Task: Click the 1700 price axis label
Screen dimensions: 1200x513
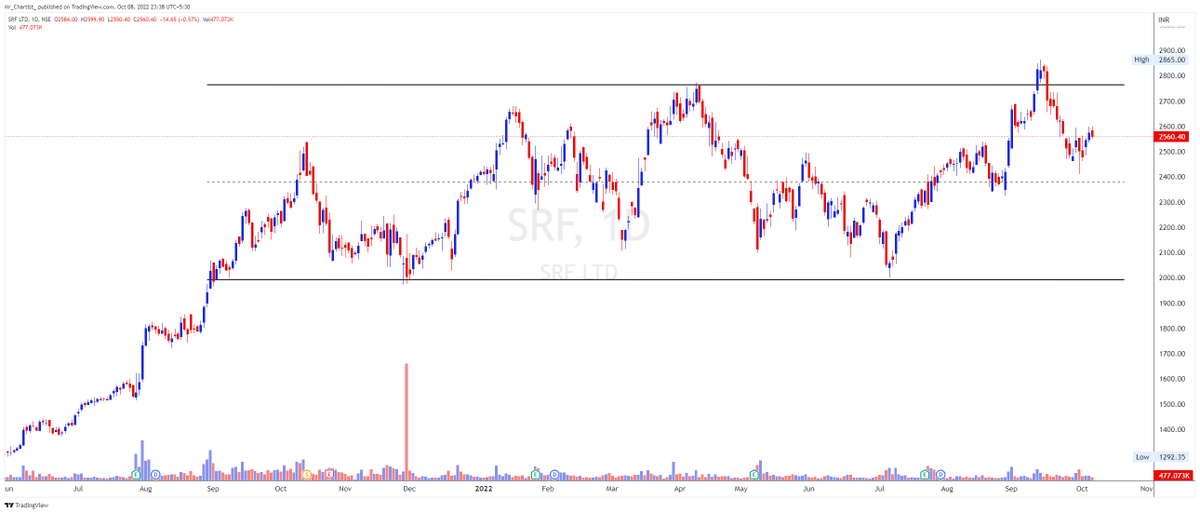Action: [x=1170, y=354]
